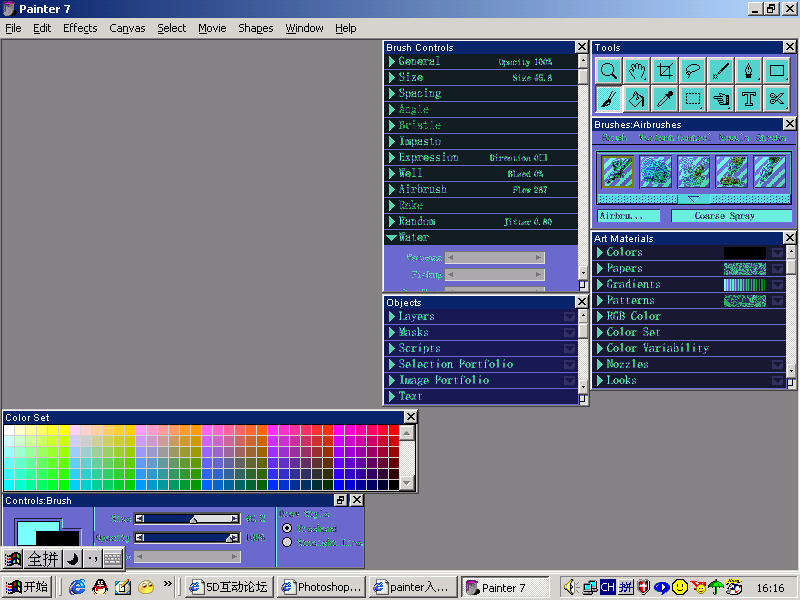Open the Patterns section menu arrow
The width and height of the screenshot is (800, 600).
click(777, 301)
